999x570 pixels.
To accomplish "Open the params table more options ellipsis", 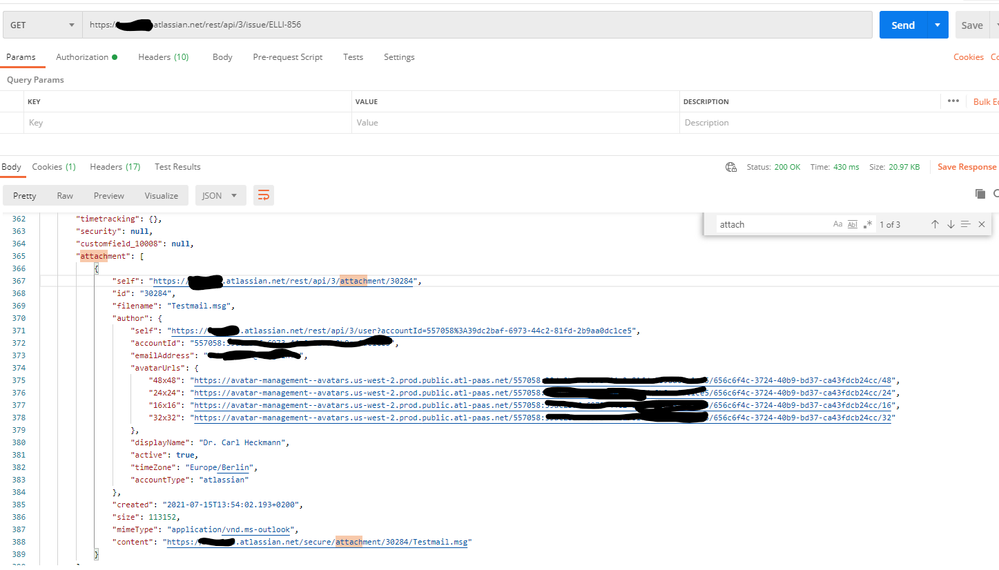I will [x=953, y=101].
